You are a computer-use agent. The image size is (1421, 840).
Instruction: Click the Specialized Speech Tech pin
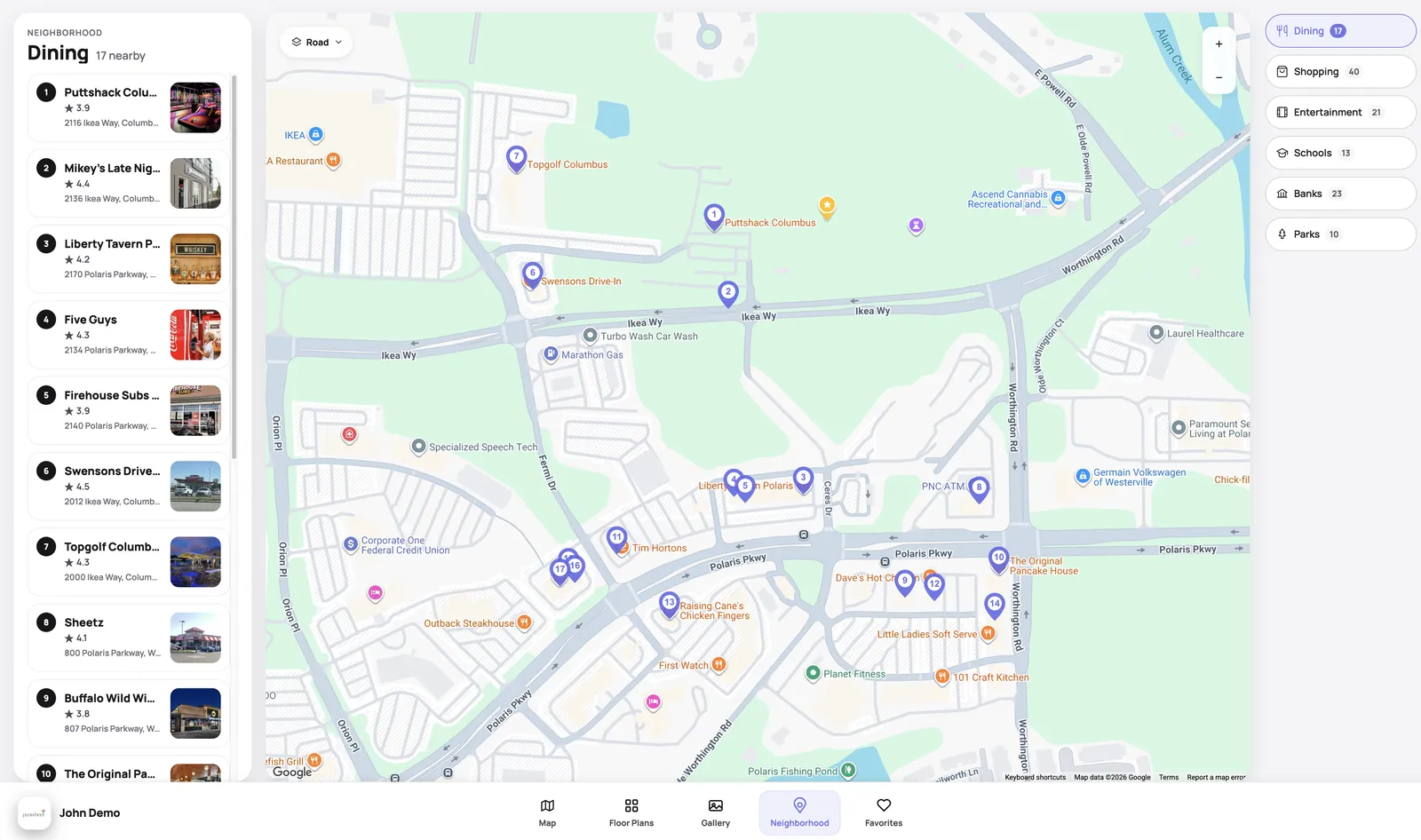tap(418, 447)
